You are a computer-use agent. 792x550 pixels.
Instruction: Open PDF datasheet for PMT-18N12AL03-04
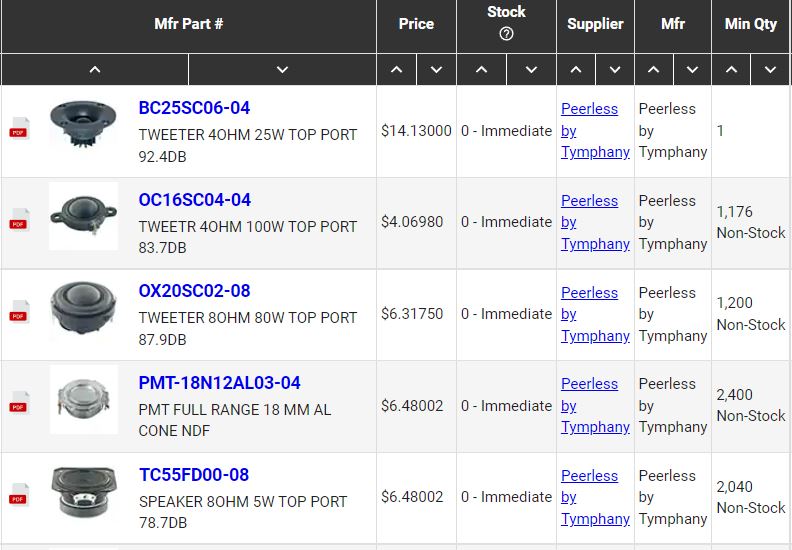click(19, 403)
